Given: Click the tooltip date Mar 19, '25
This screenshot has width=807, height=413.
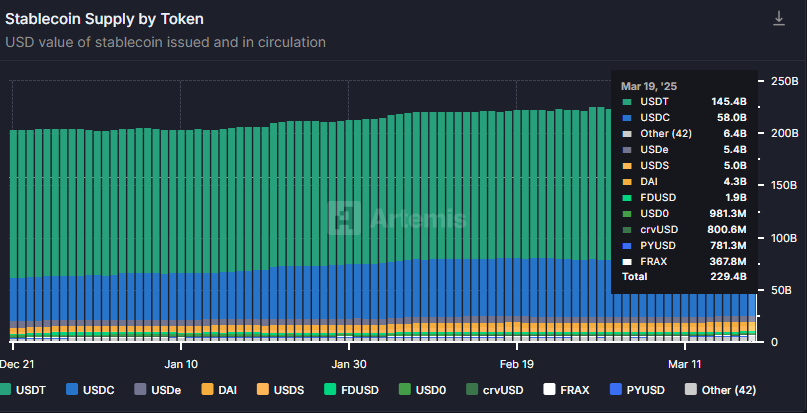Looking at the screenshot, I should point(648,86).
